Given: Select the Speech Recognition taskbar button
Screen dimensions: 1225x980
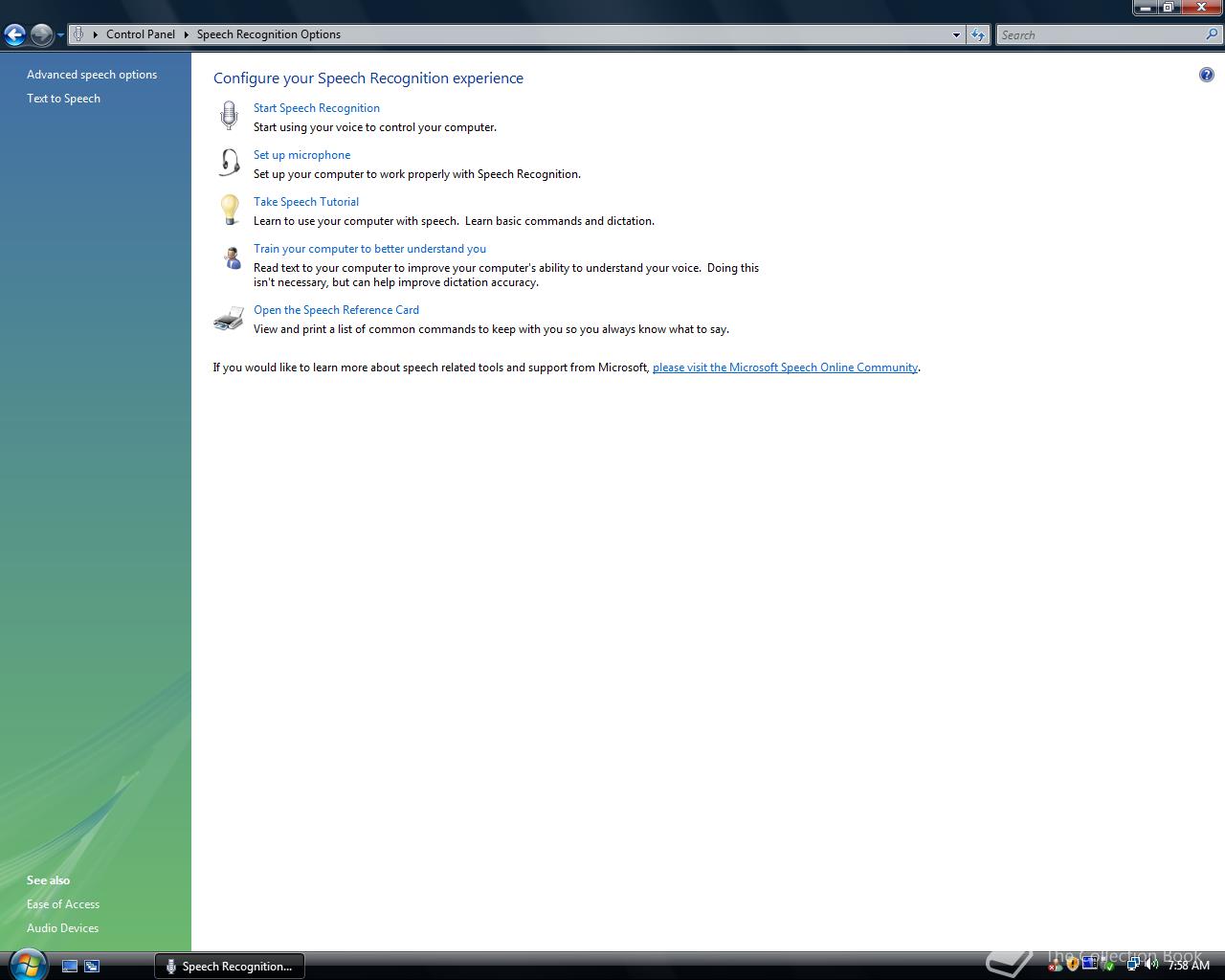Looking at the screenshot, I should click(230, 966).
